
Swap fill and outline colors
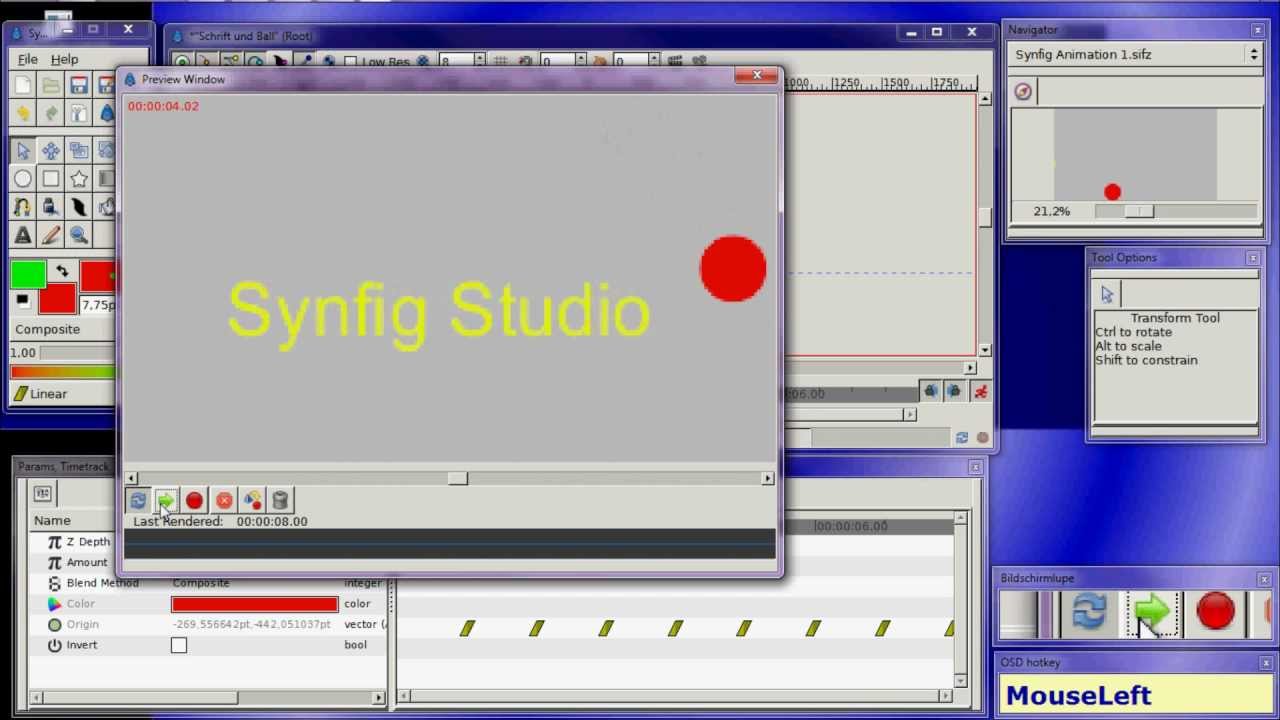pos(62,271)
